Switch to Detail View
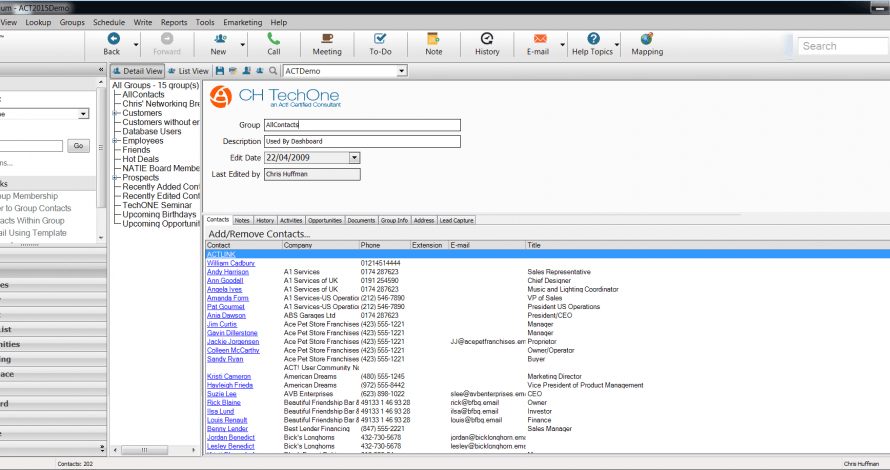890x470 pixels. [x=137, y=71]
